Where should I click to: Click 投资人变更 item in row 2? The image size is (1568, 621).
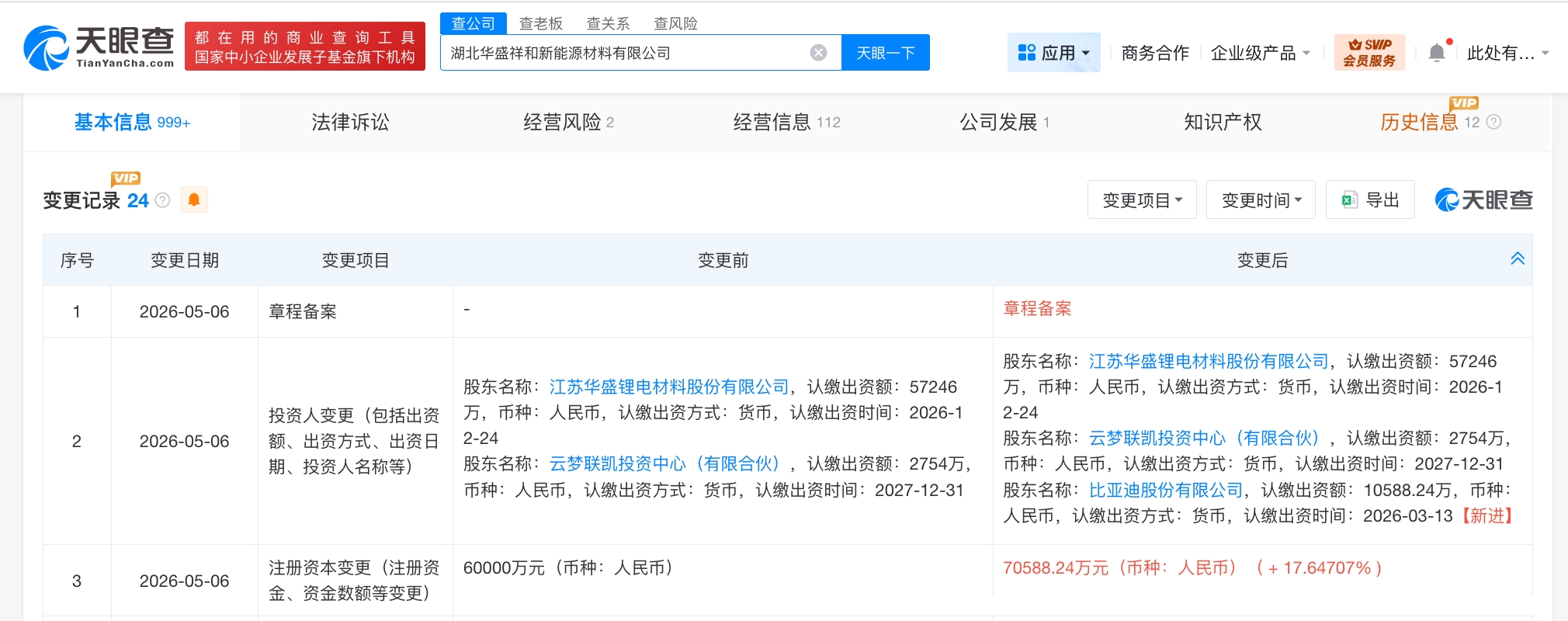click(354, 441)
